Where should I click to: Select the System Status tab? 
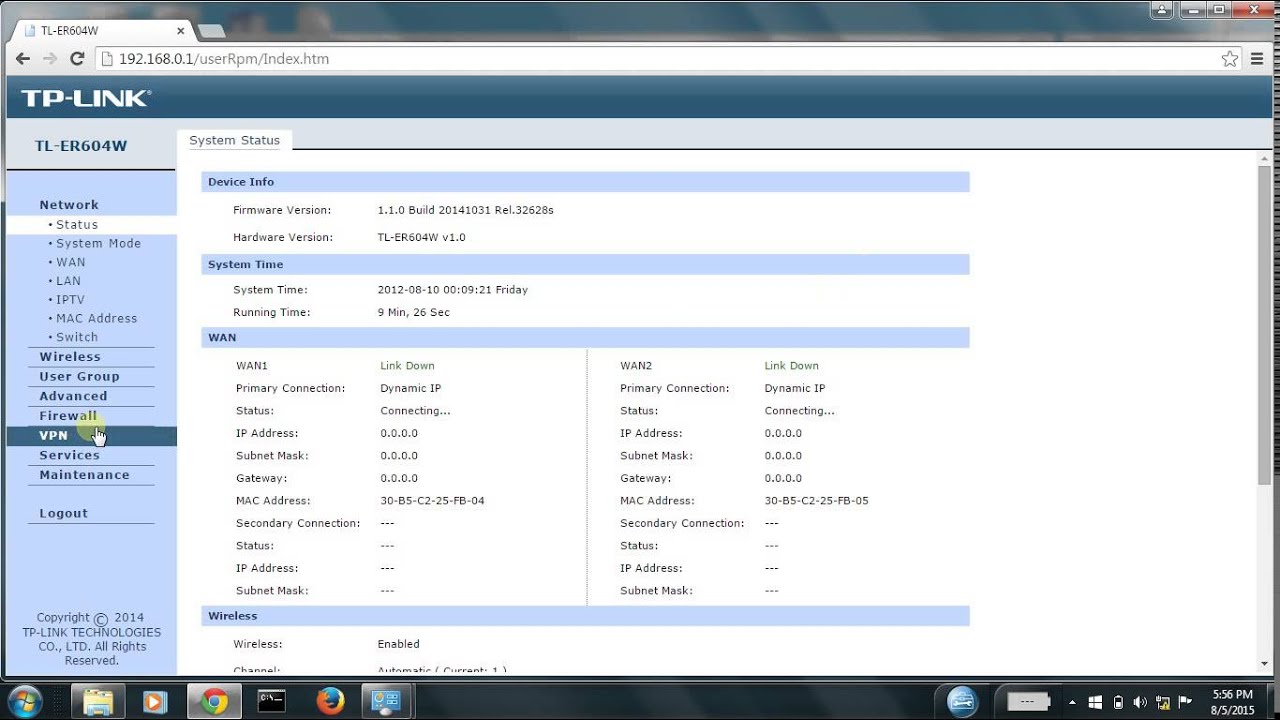pos(235,141)
